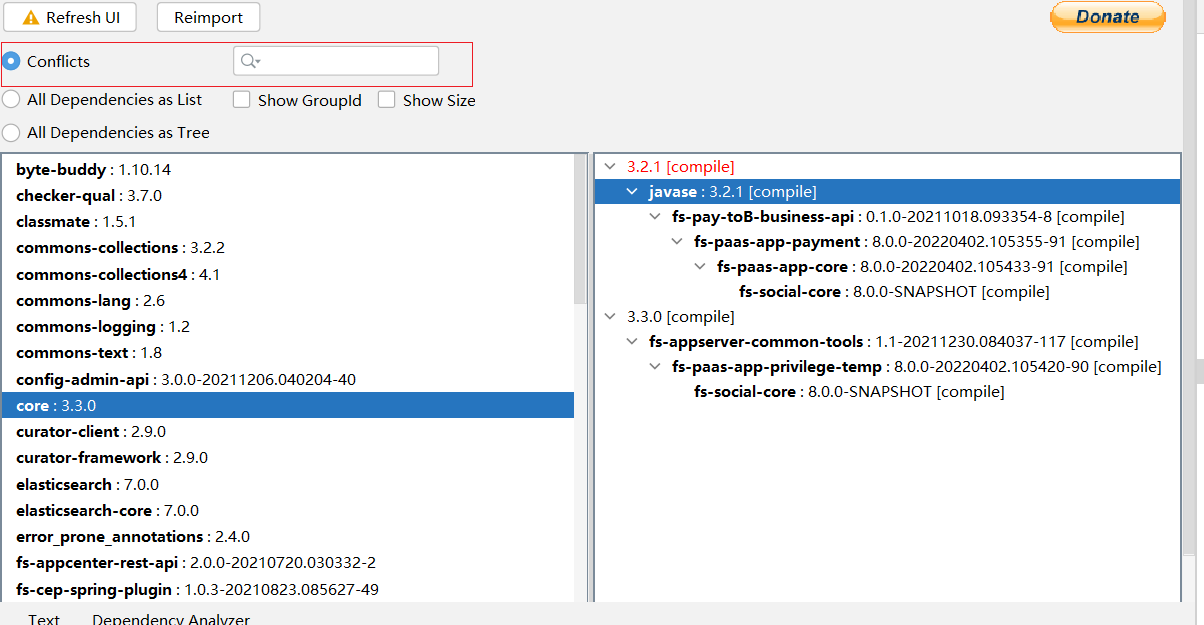Select commons-logging : 1.2 entry
Viewport: 1204px width, 625px height.
288,327
